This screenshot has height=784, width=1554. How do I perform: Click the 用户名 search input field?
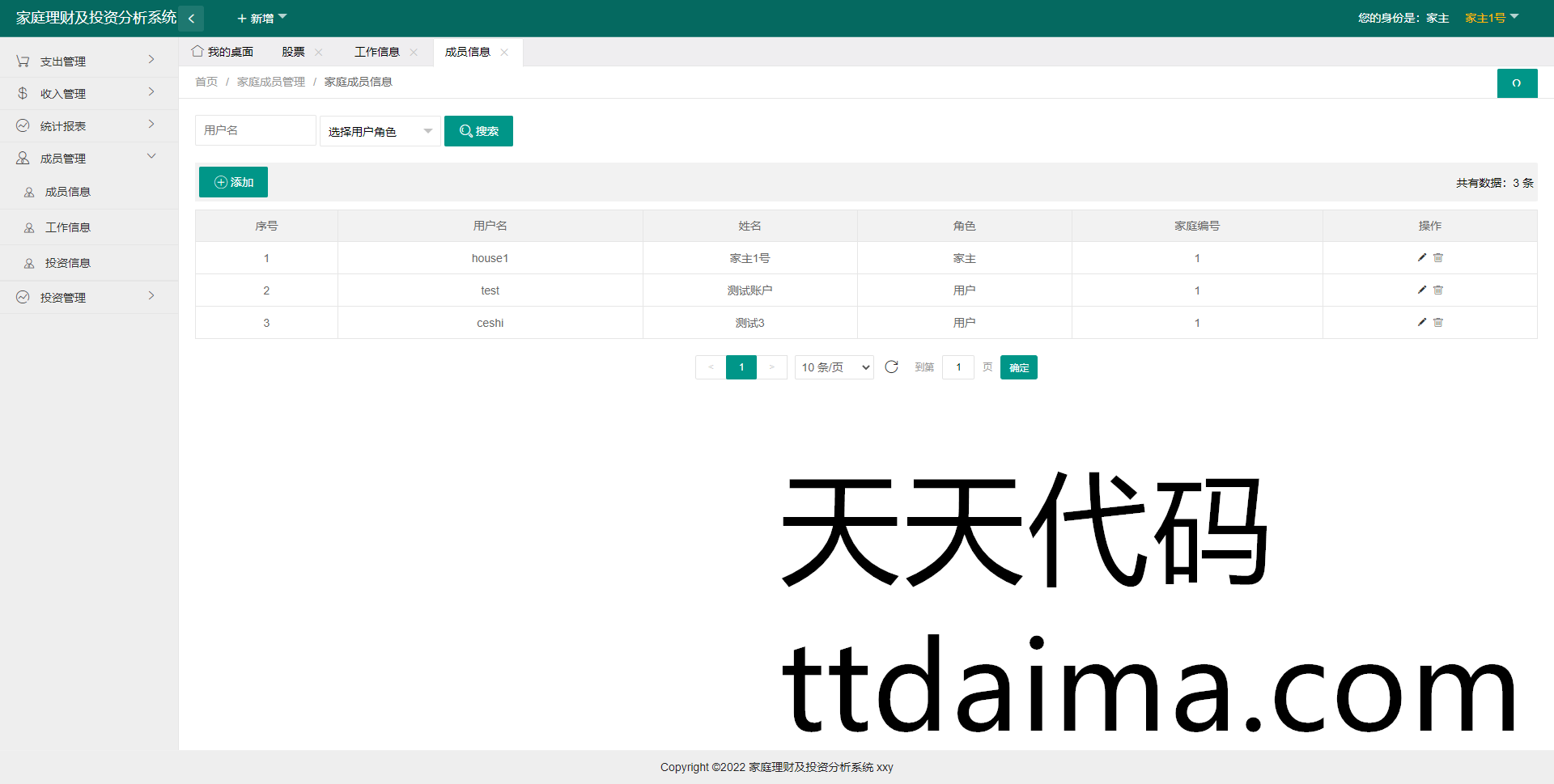point(255,130)
